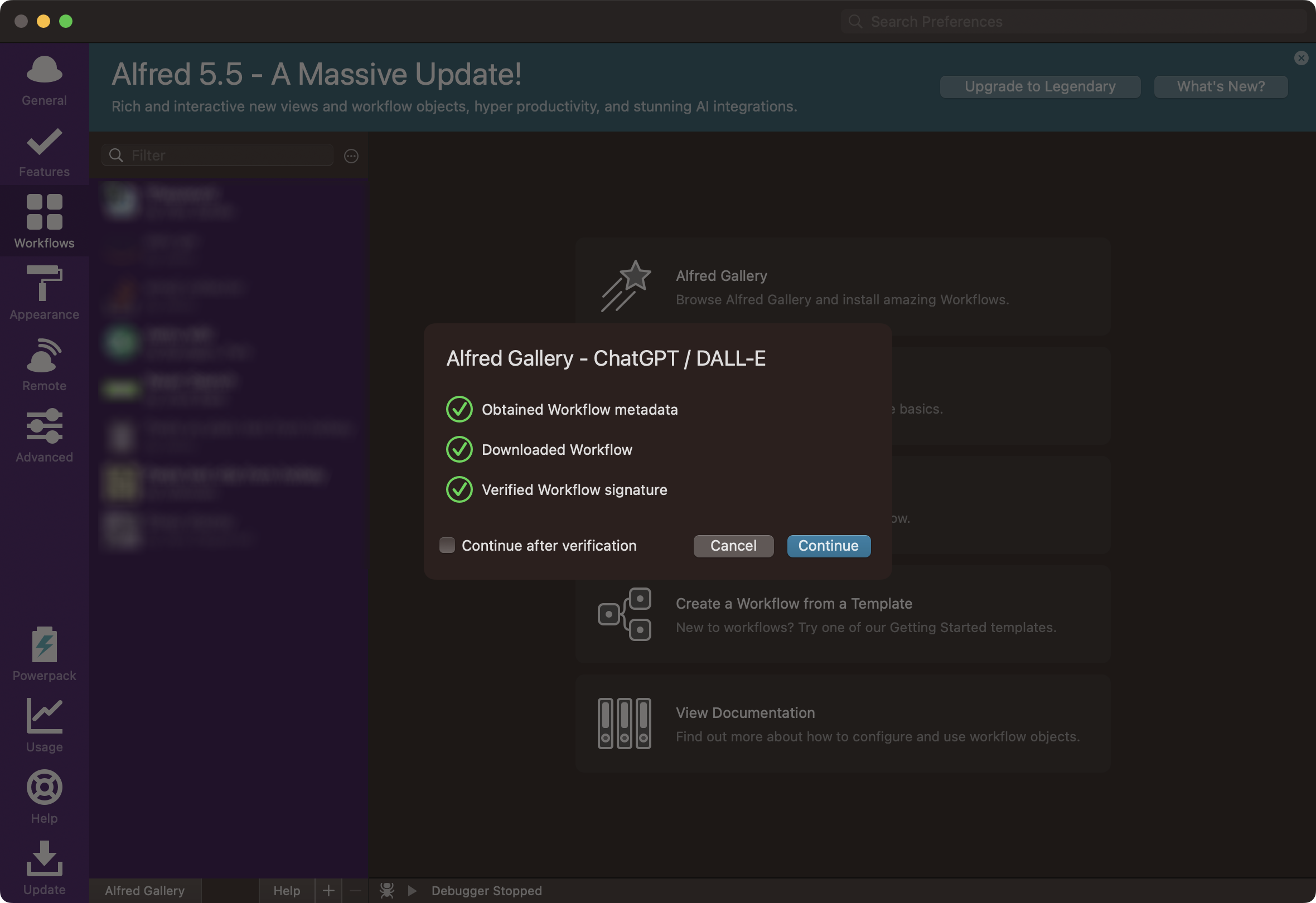Image resolution: width=1316 pixels, height=903 pixels.
Task: Cancel the ChatGPT / DALL-E install
Action: pos(733,546)
